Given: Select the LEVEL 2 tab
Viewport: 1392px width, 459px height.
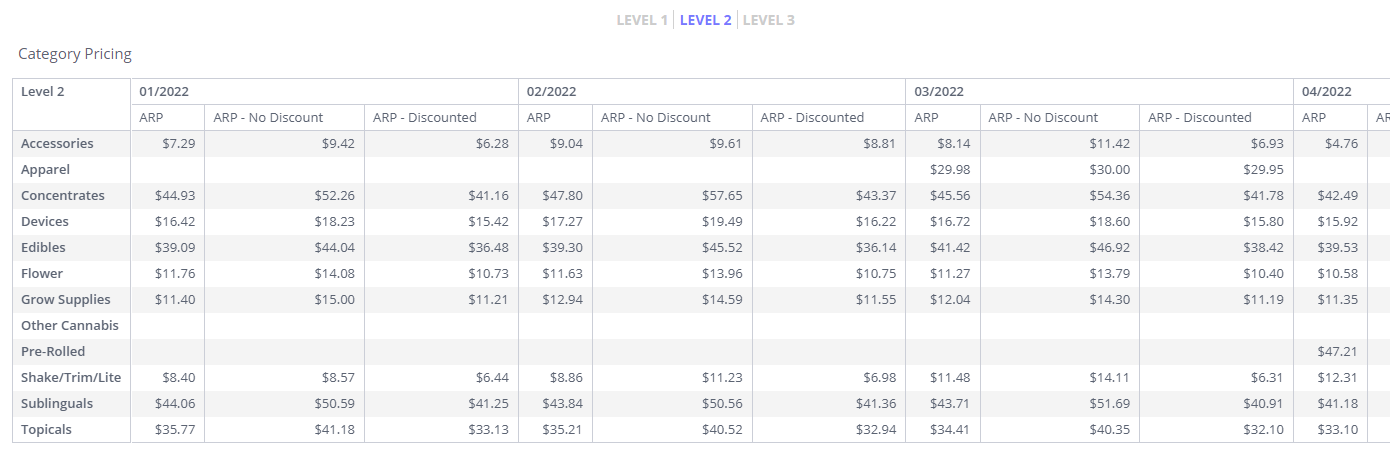Looking at the screenshot, I should click(706, 20).
